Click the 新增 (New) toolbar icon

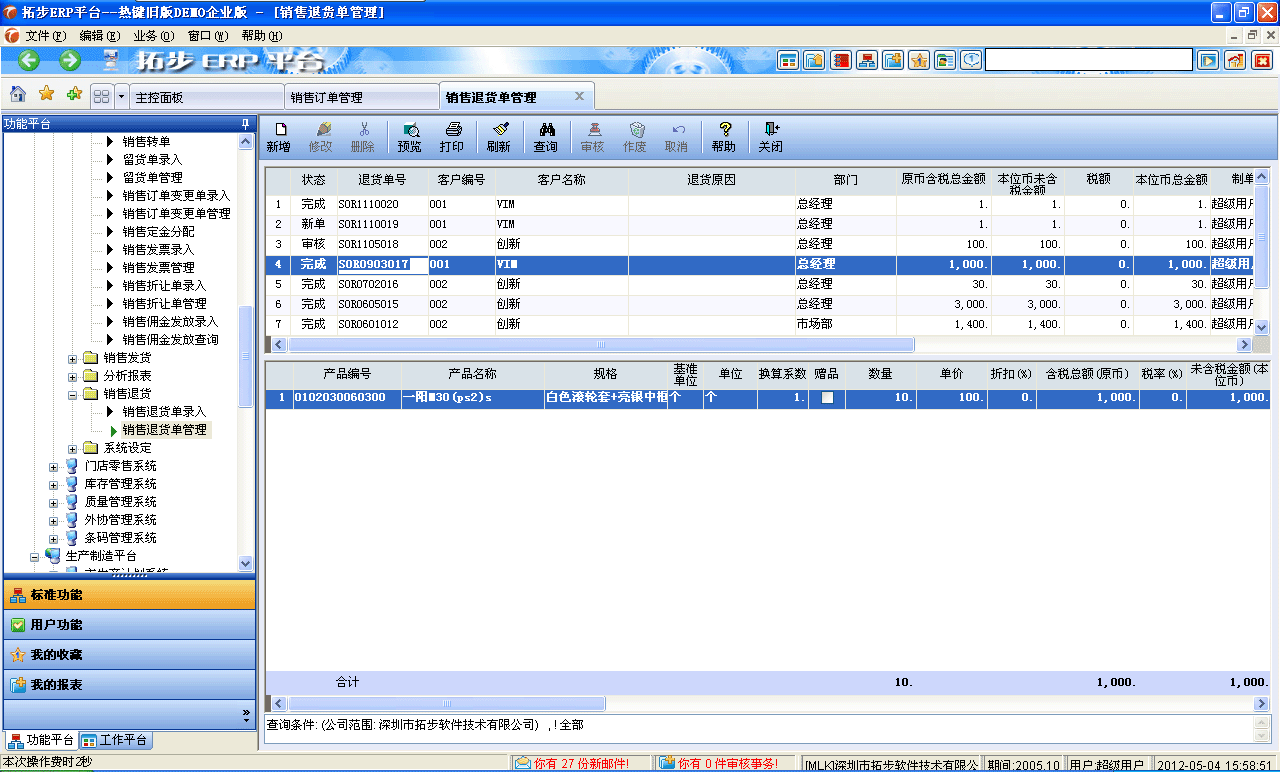(280, 136)
